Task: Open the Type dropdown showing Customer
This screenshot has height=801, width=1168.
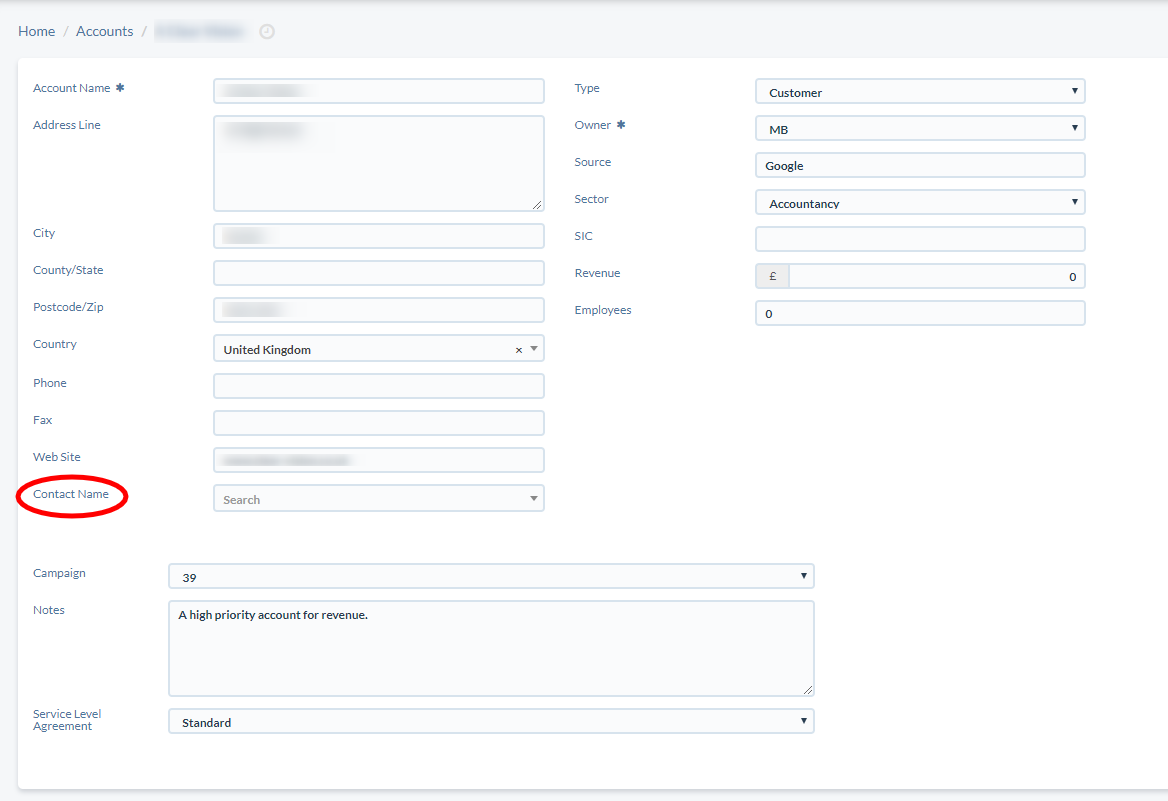Action: click(x=920, y=91)
